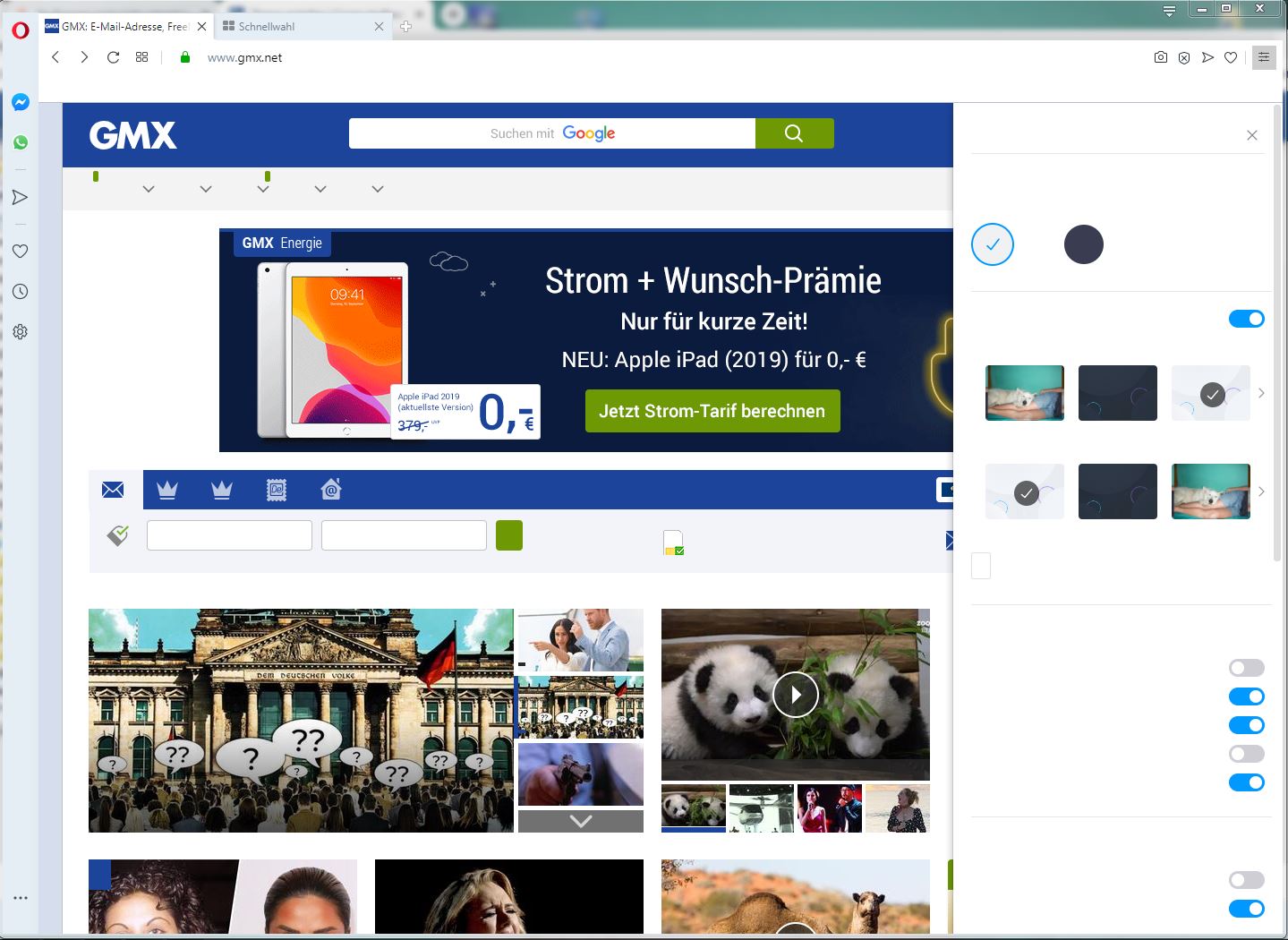Image resolution: width=1288 pixels, height=940 pixels.
Task: Click the green padlock security badge
Action: (185, 57)
